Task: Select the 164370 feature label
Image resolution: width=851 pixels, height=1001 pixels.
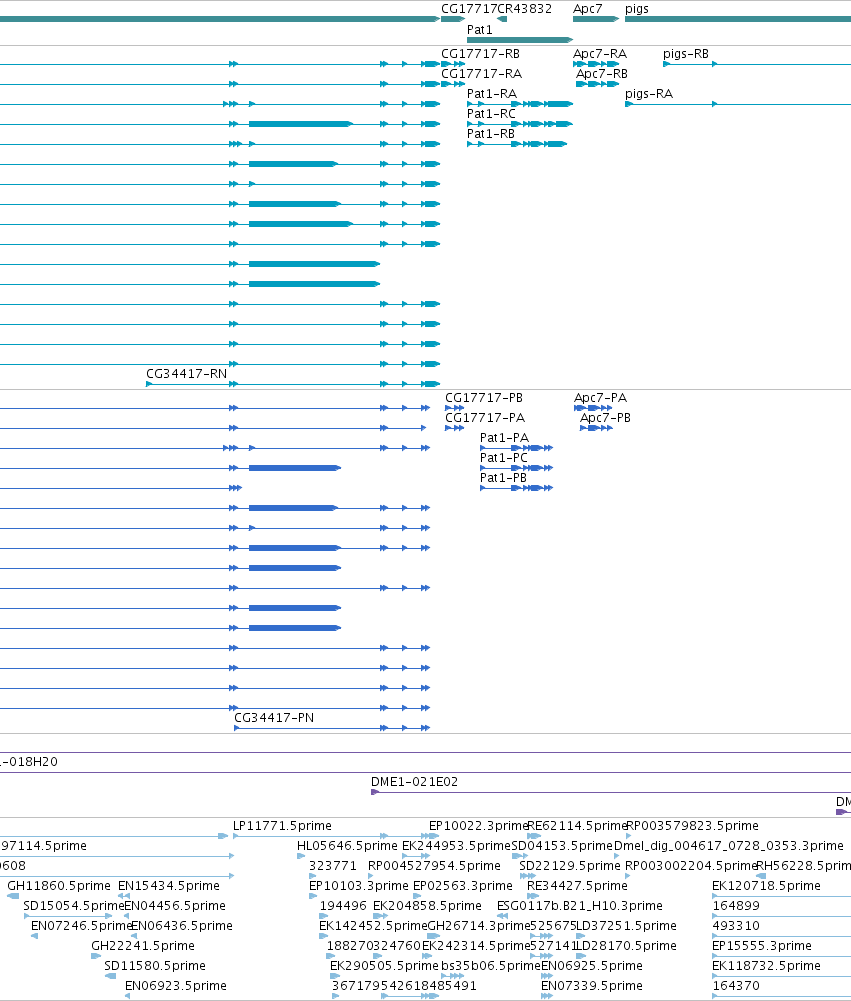Action: pos(735,986)
